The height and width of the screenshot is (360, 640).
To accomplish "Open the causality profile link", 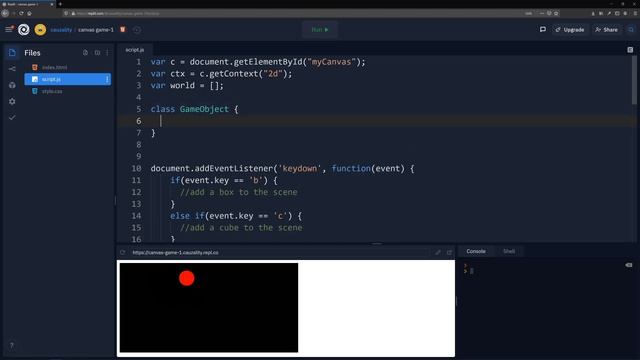I will (61, 30).
